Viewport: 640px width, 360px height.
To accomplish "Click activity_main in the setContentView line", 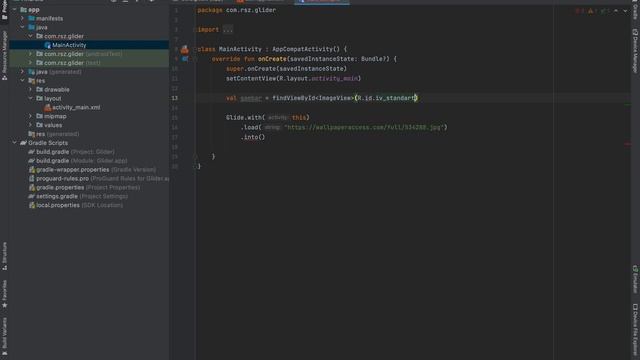I will [x=335, y=79].
